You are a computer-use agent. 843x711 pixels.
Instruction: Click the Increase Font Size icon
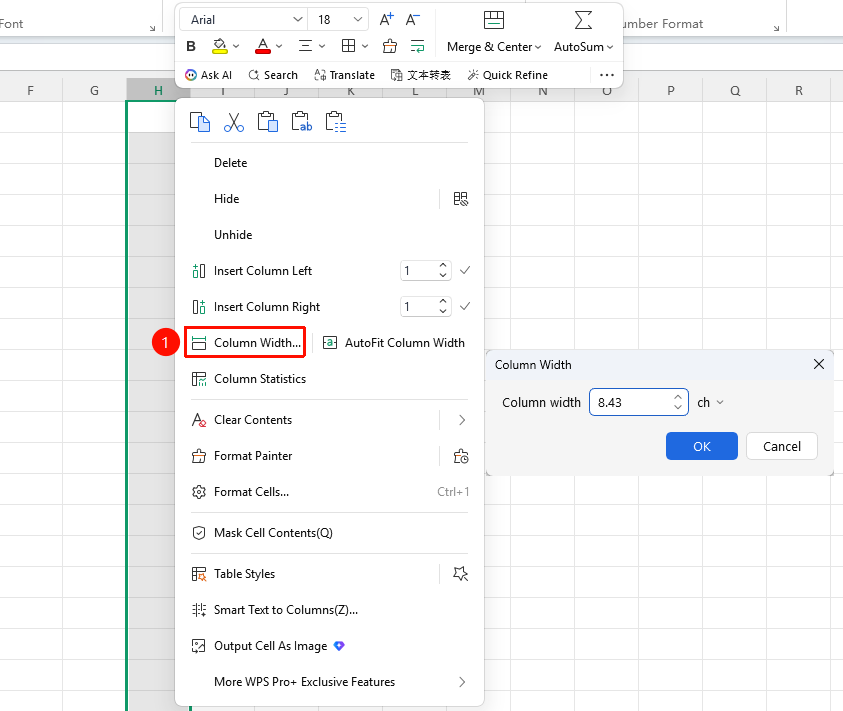pyautogui.click(x=387, y=20)
